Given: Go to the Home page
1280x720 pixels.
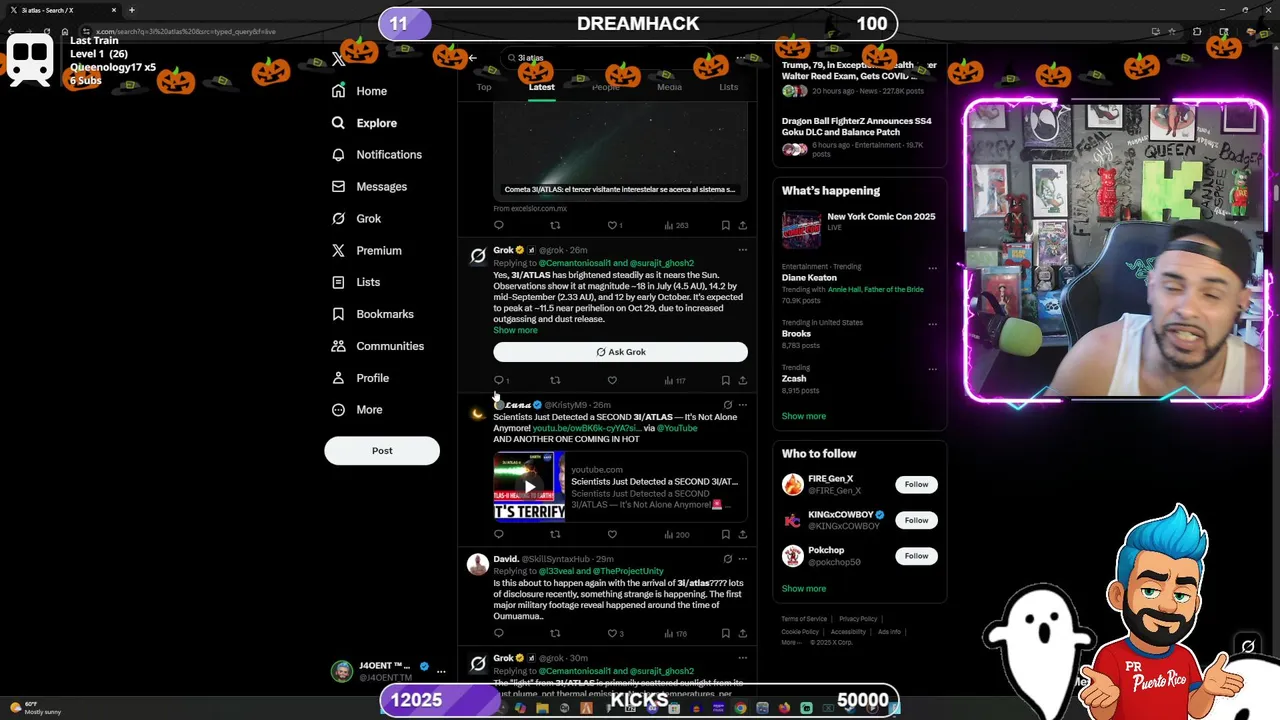Looking at the screenshot, I should (x=359, y=91).
